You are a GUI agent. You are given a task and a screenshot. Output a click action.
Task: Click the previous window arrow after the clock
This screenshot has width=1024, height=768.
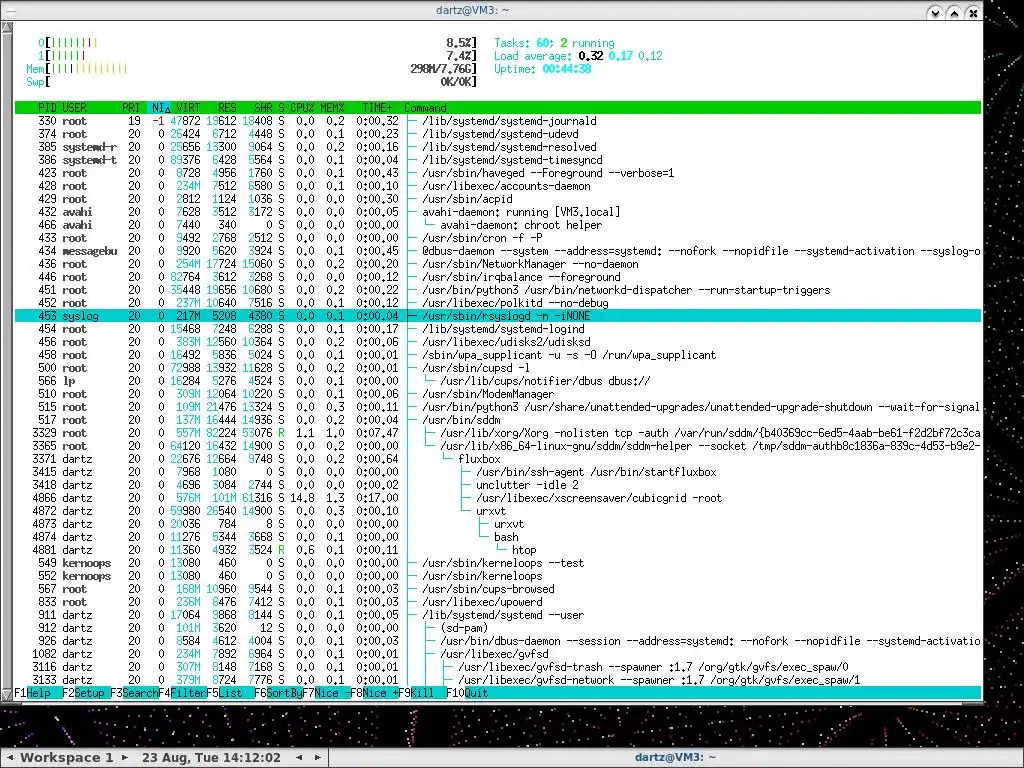point(299,758)
